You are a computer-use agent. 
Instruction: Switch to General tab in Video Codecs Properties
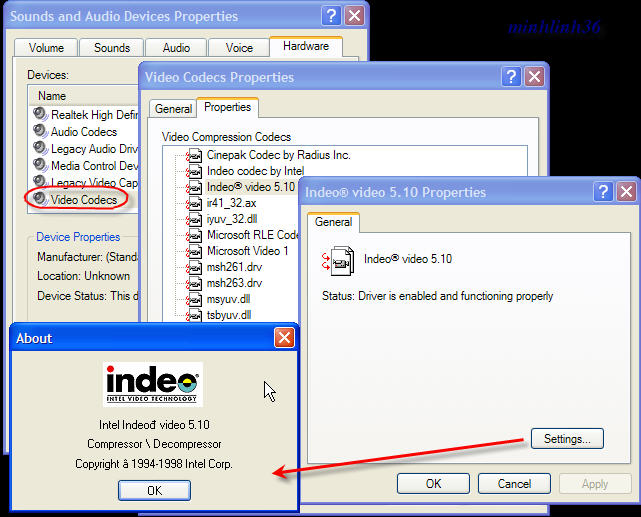(x=173, y=109)
